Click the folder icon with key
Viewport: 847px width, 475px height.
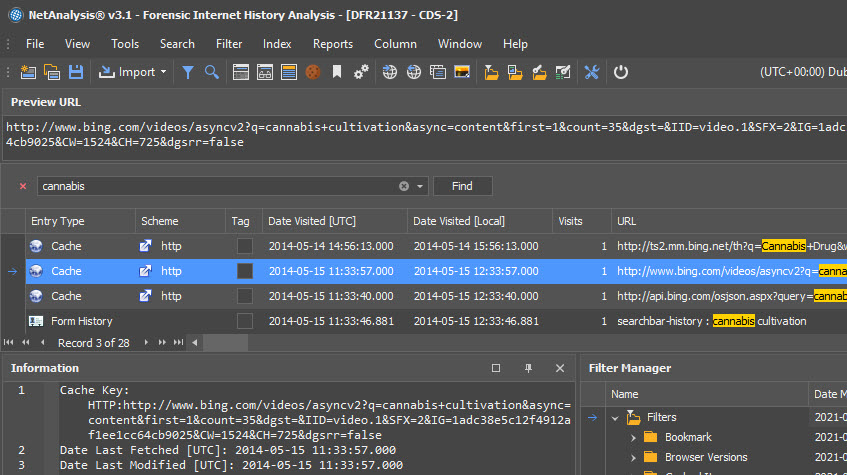click(539, 72)
